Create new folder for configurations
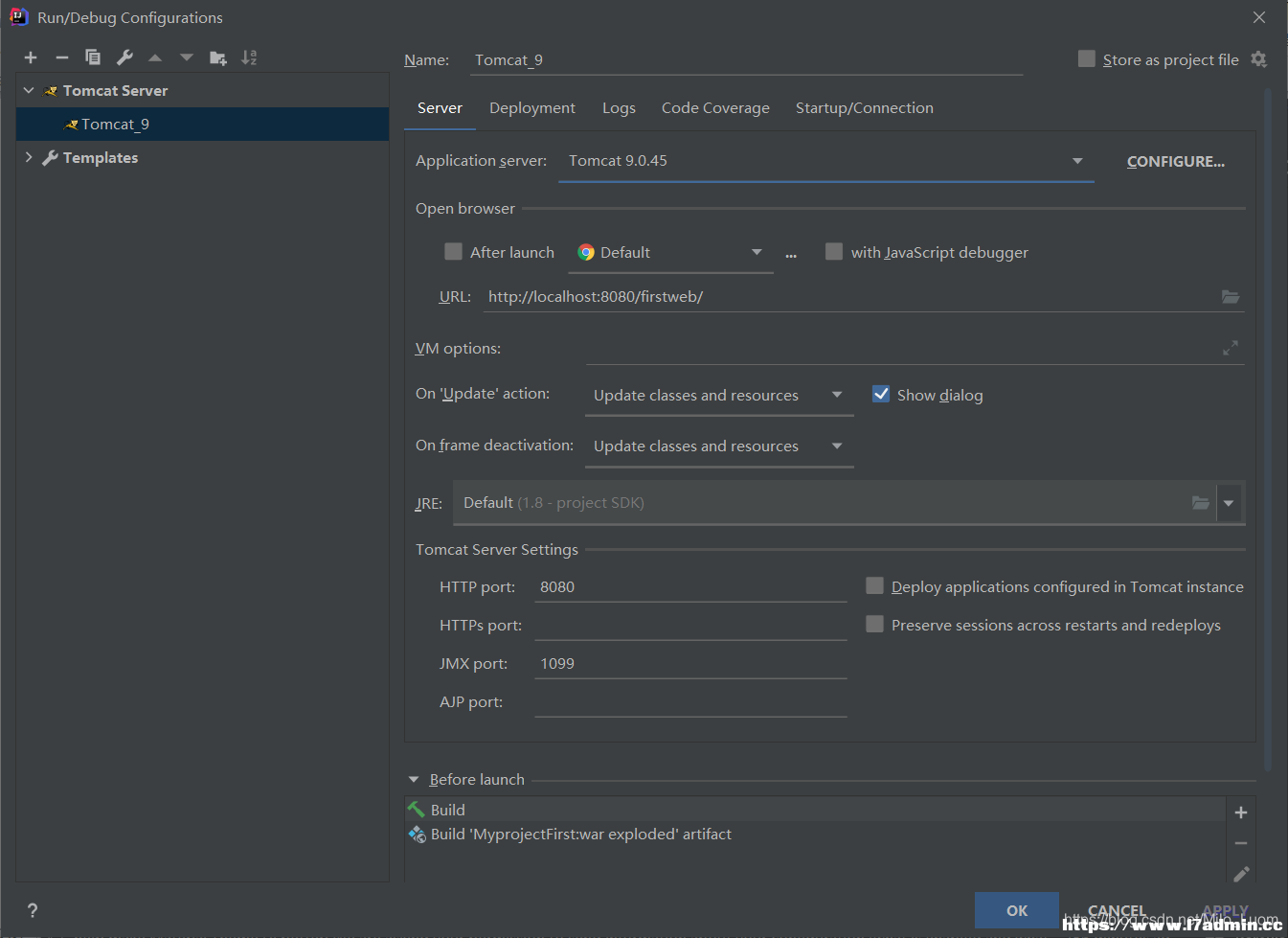The width and height of the screenshot is (1288, 938). [x=218, y=57]
